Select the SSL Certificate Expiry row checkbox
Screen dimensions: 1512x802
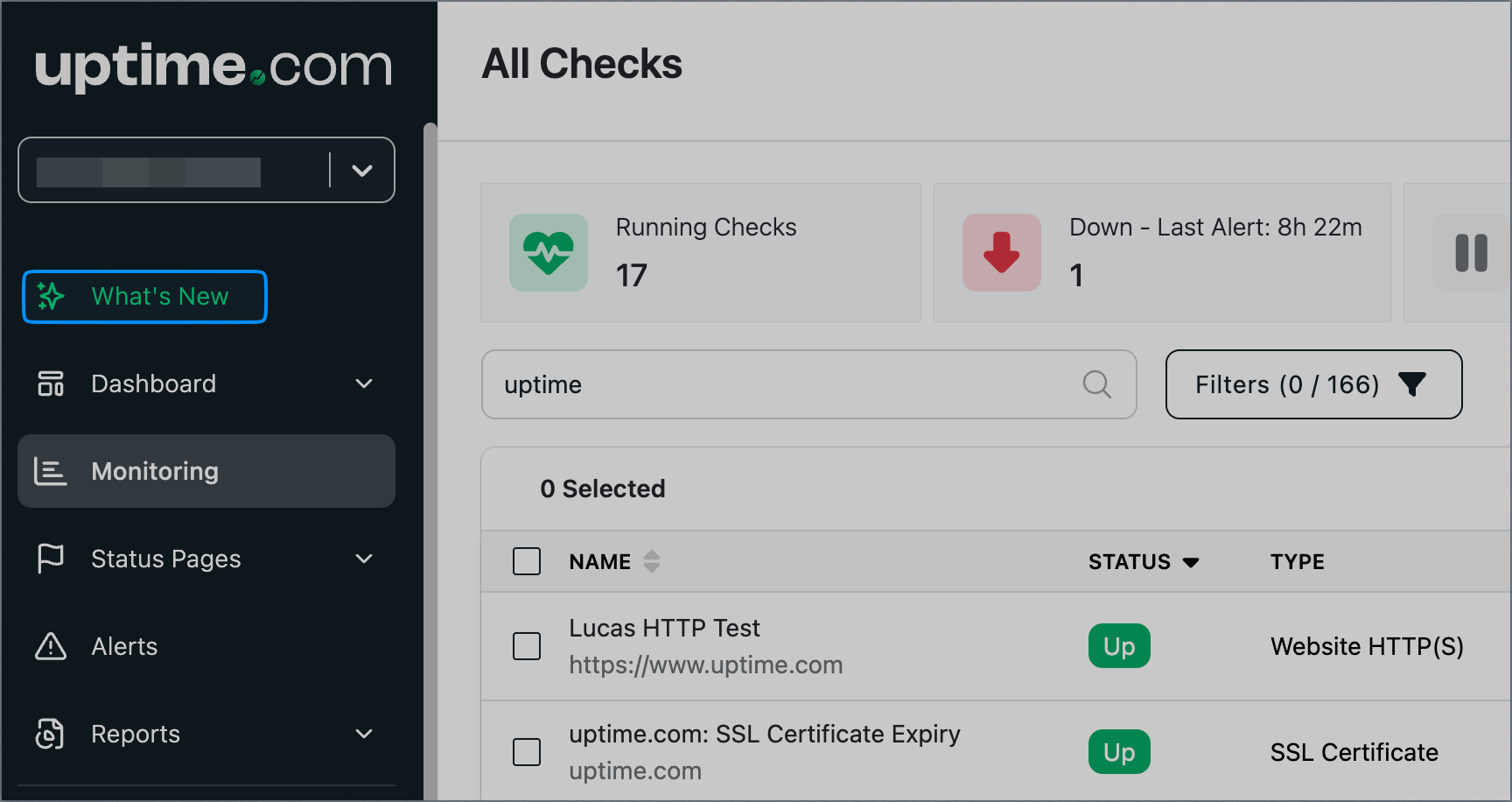(x=527, y=752)
